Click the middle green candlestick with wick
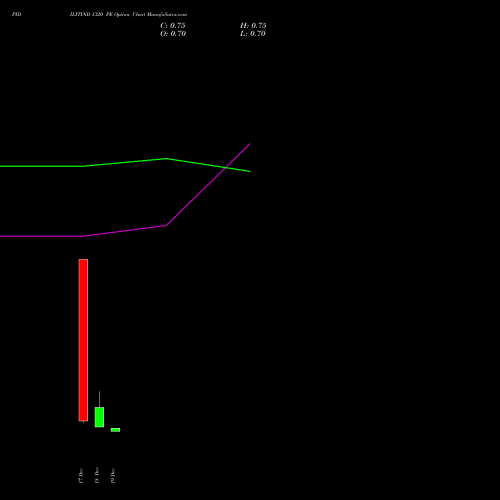The width and height of the screenshot is (500, 500). [99, 417]
